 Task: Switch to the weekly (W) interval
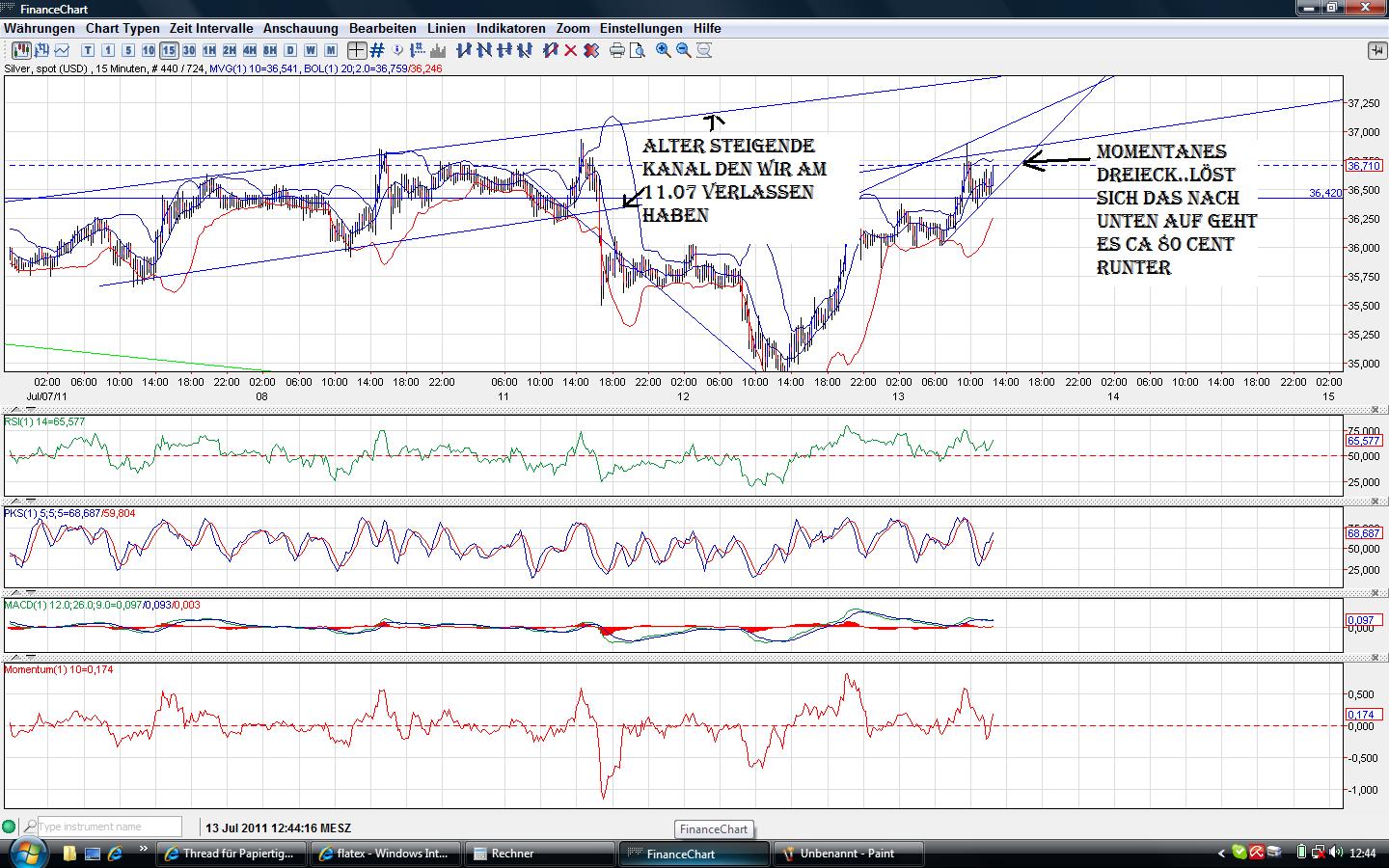point(311,50)
